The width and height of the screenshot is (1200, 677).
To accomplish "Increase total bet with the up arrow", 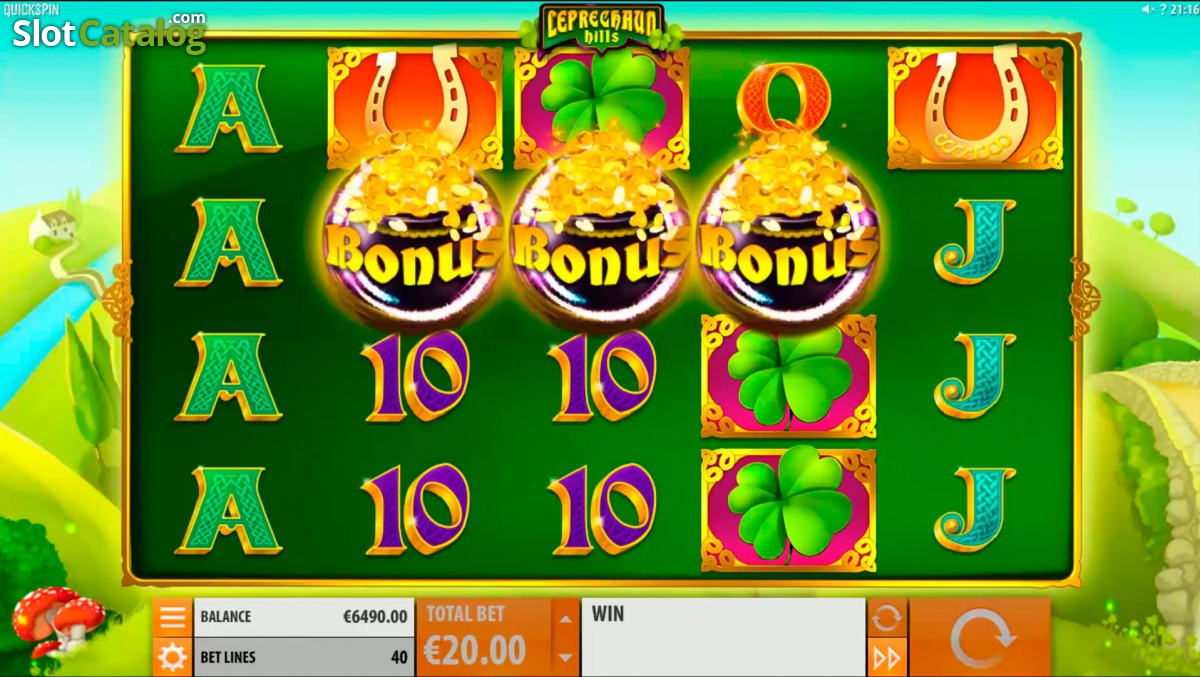I will click(565, 618).
